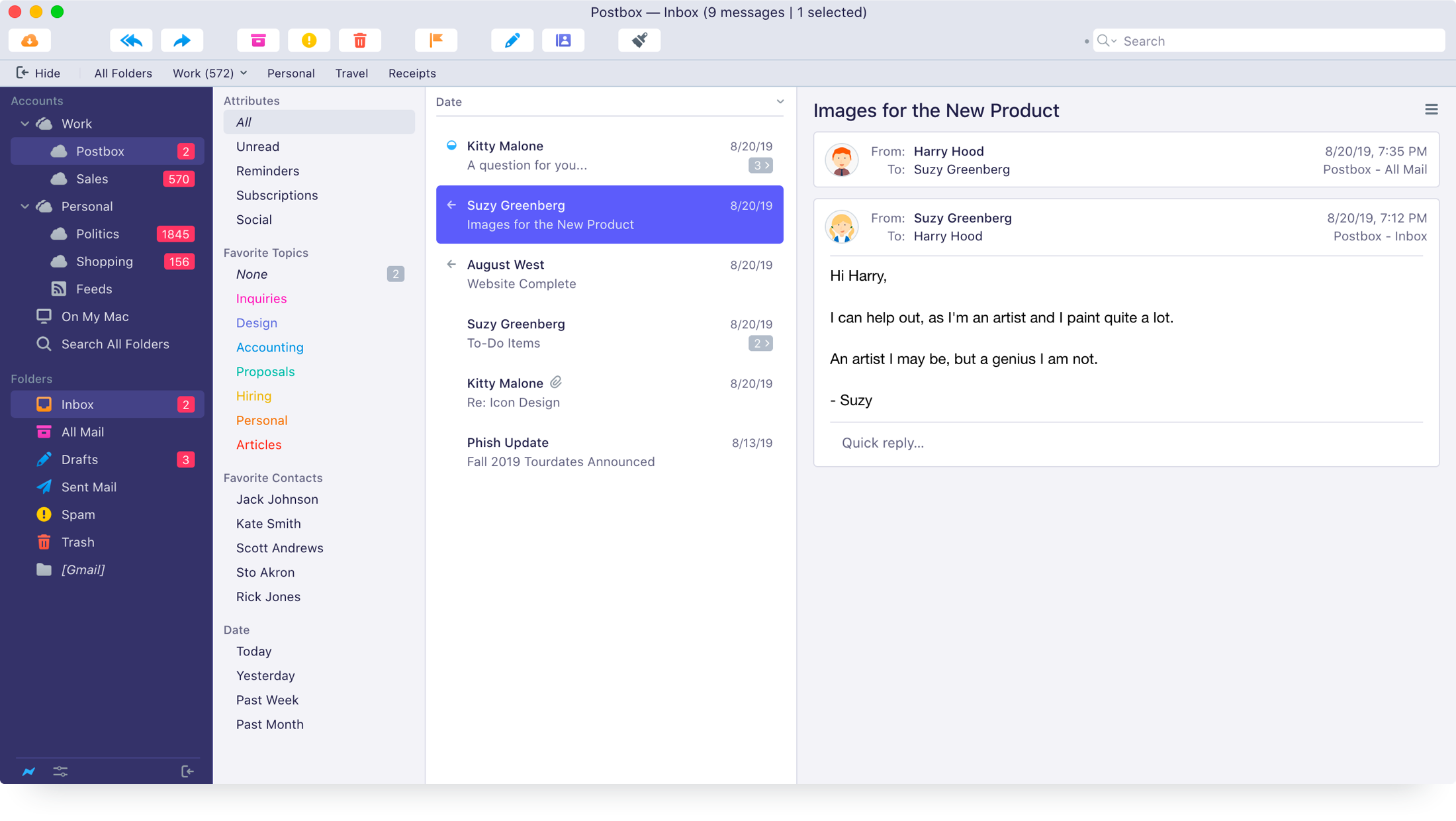Archive message with the pink archive icon

[x=258, y=41]
